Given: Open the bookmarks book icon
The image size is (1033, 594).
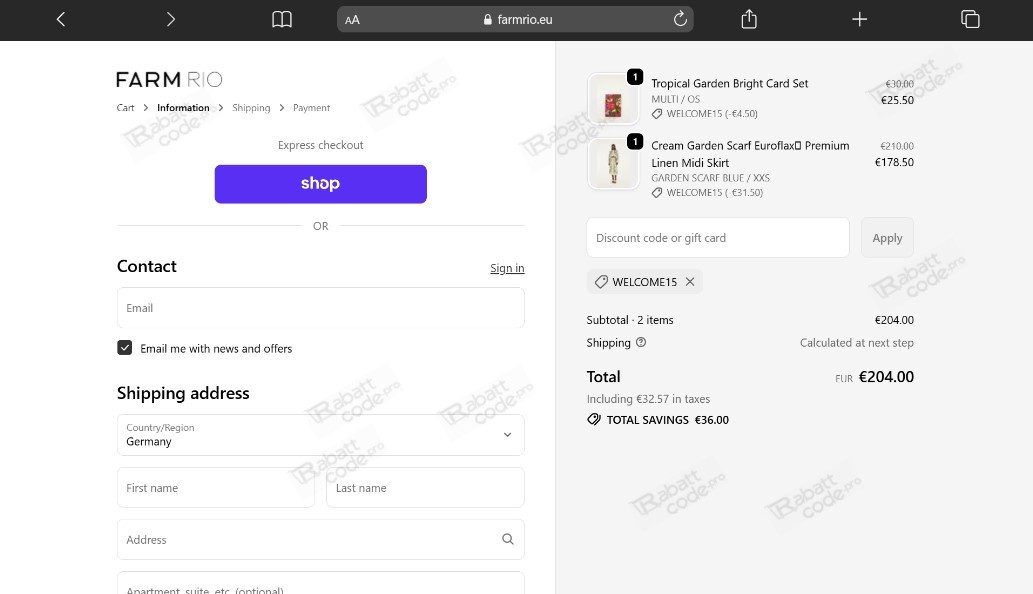Looking at the screenshot, I should coord(282,19).
